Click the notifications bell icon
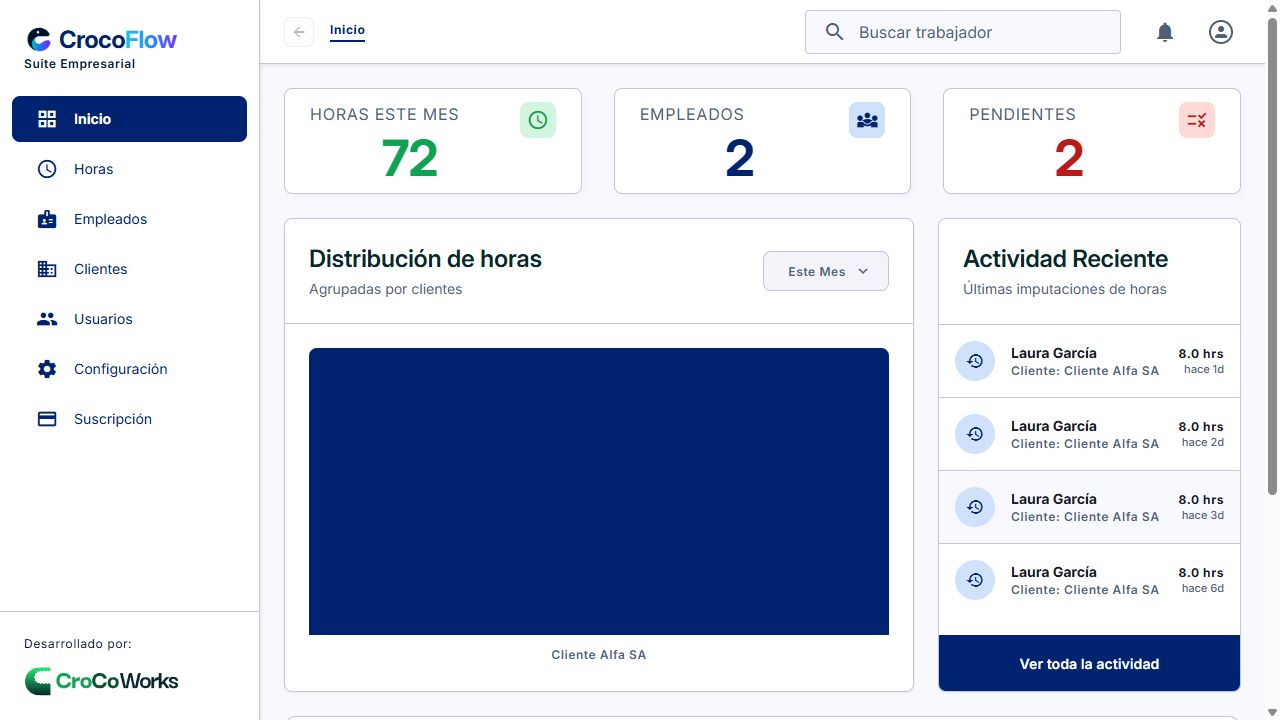 1165,32
